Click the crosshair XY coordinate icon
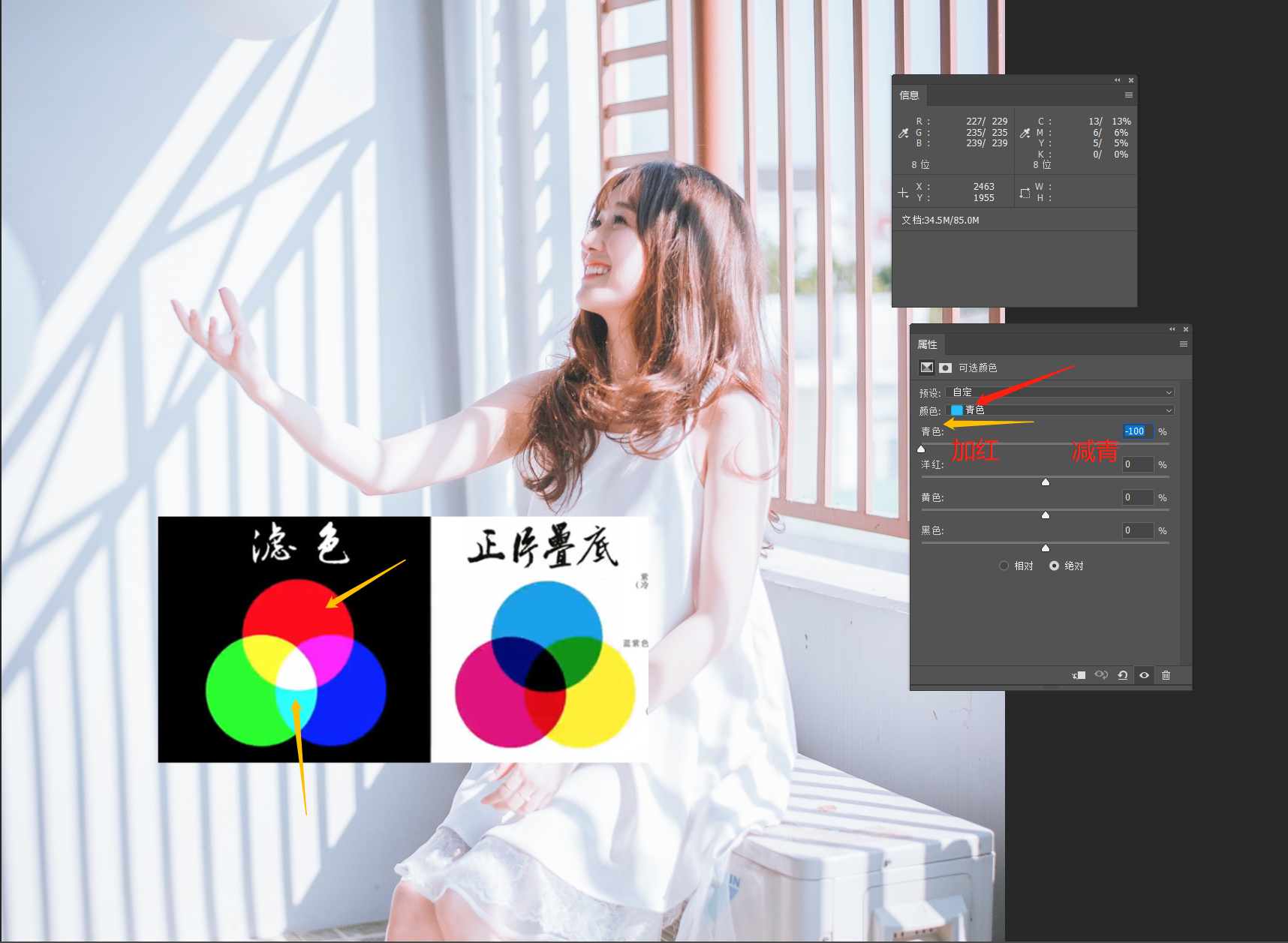The image size is (1288, 943). coord(903,193)
